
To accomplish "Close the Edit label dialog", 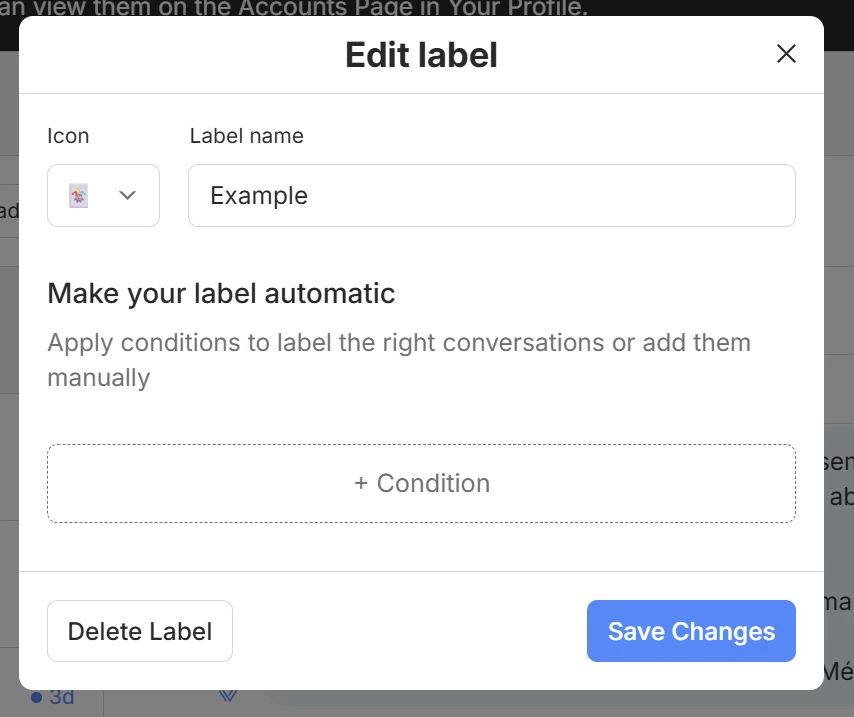I will click(786, 54).
